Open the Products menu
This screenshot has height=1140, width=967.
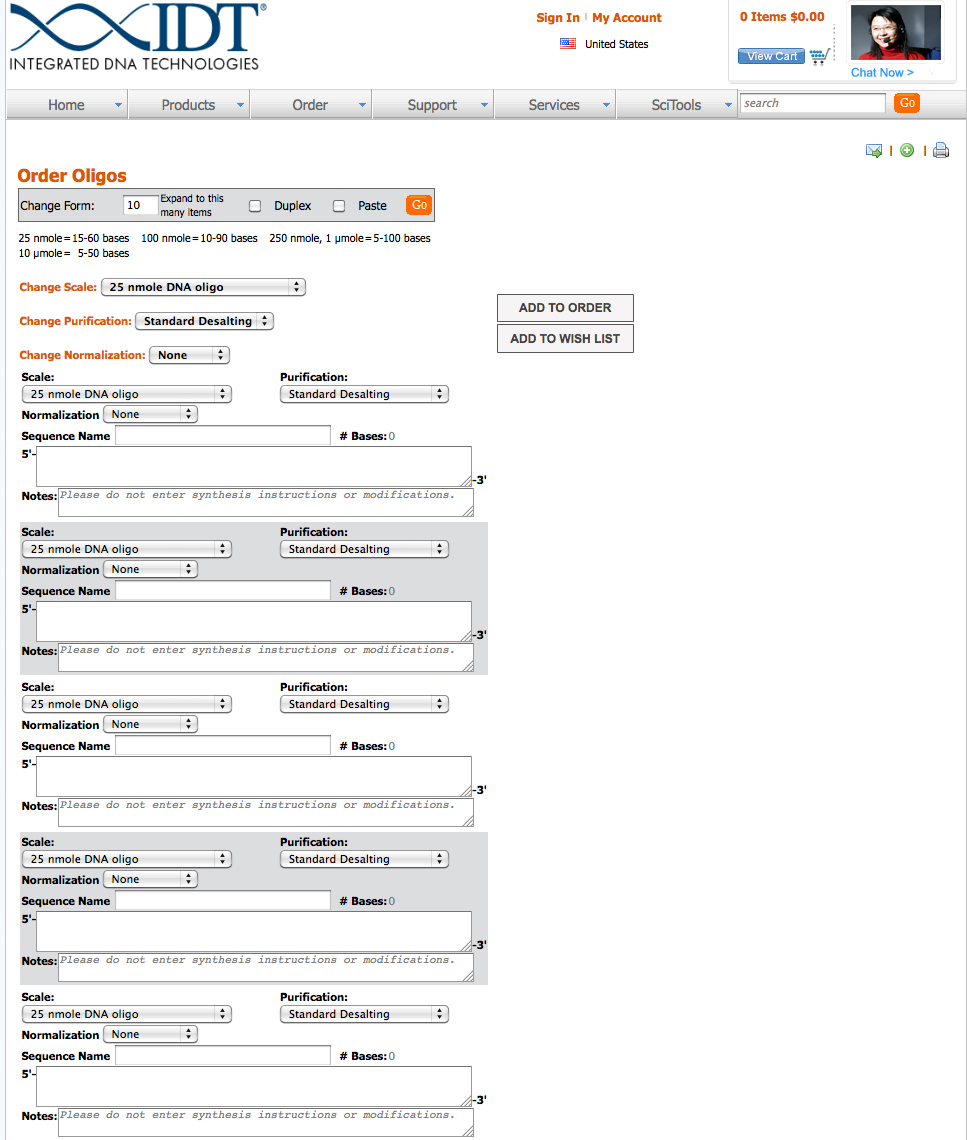point(188,104)
